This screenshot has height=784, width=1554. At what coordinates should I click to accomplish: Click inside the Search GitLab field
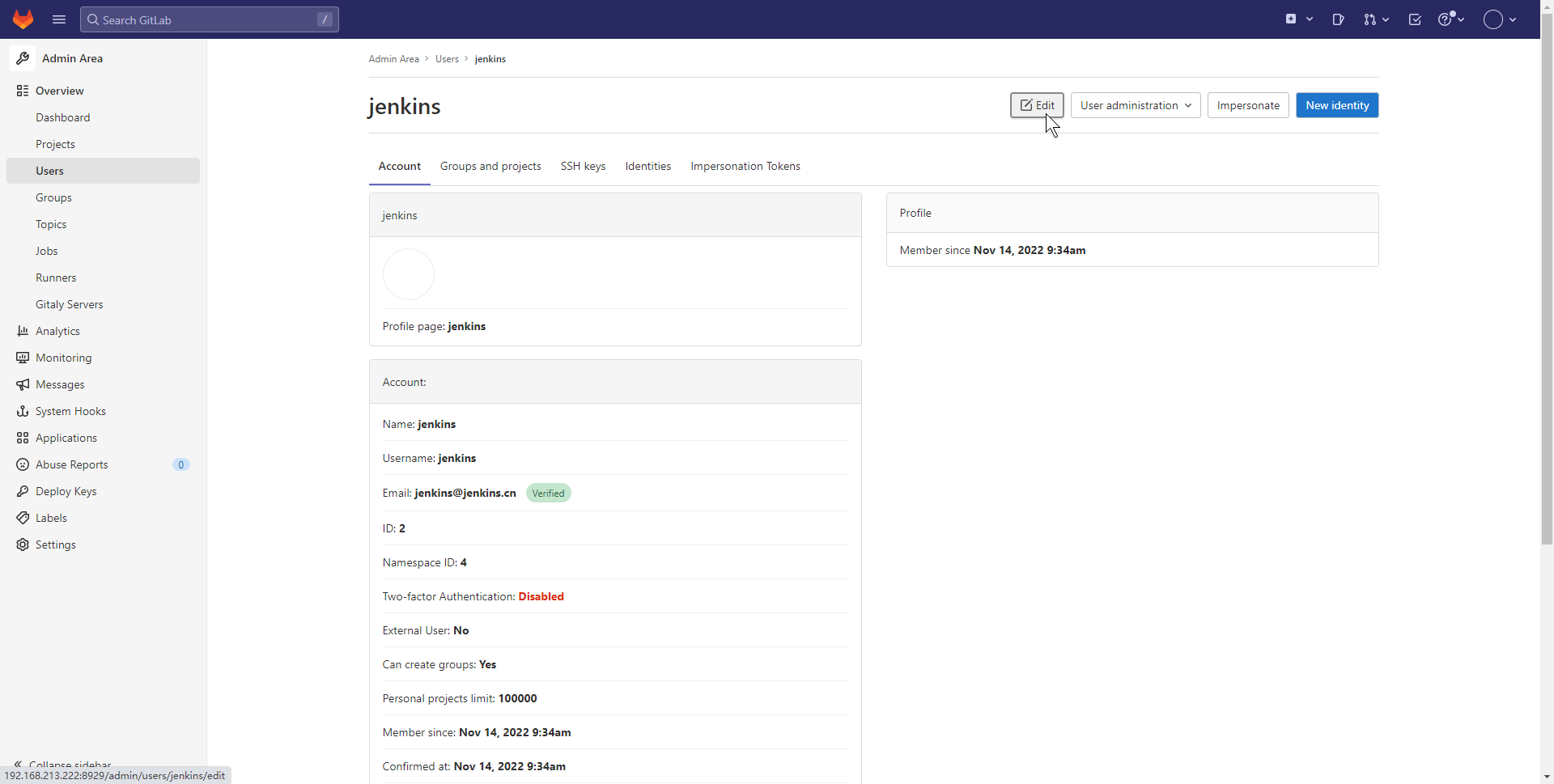[209, 19]
